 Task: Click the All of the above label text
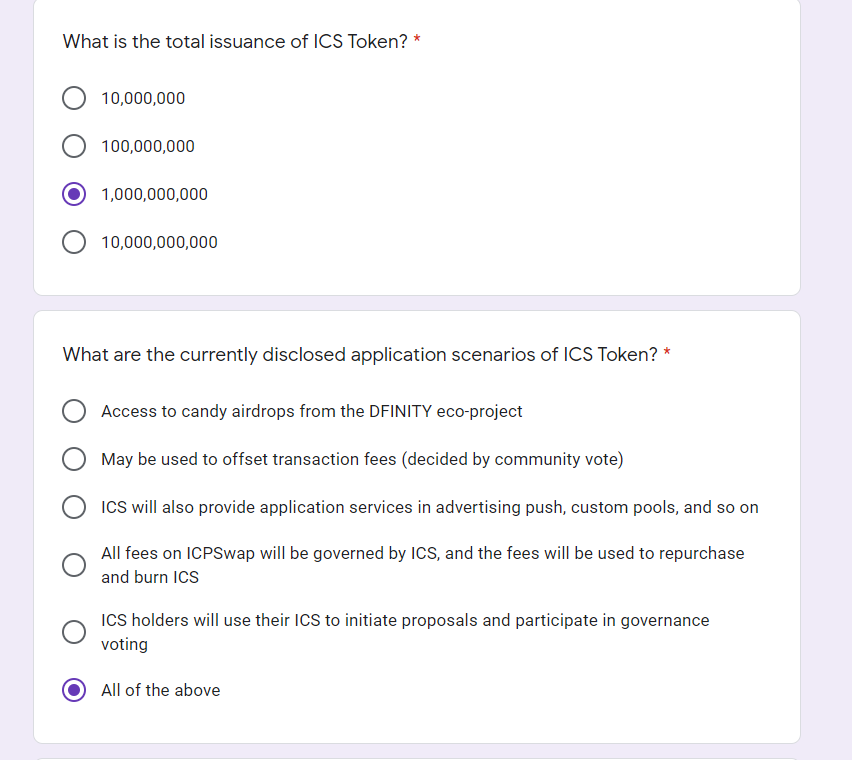(160, 690)
